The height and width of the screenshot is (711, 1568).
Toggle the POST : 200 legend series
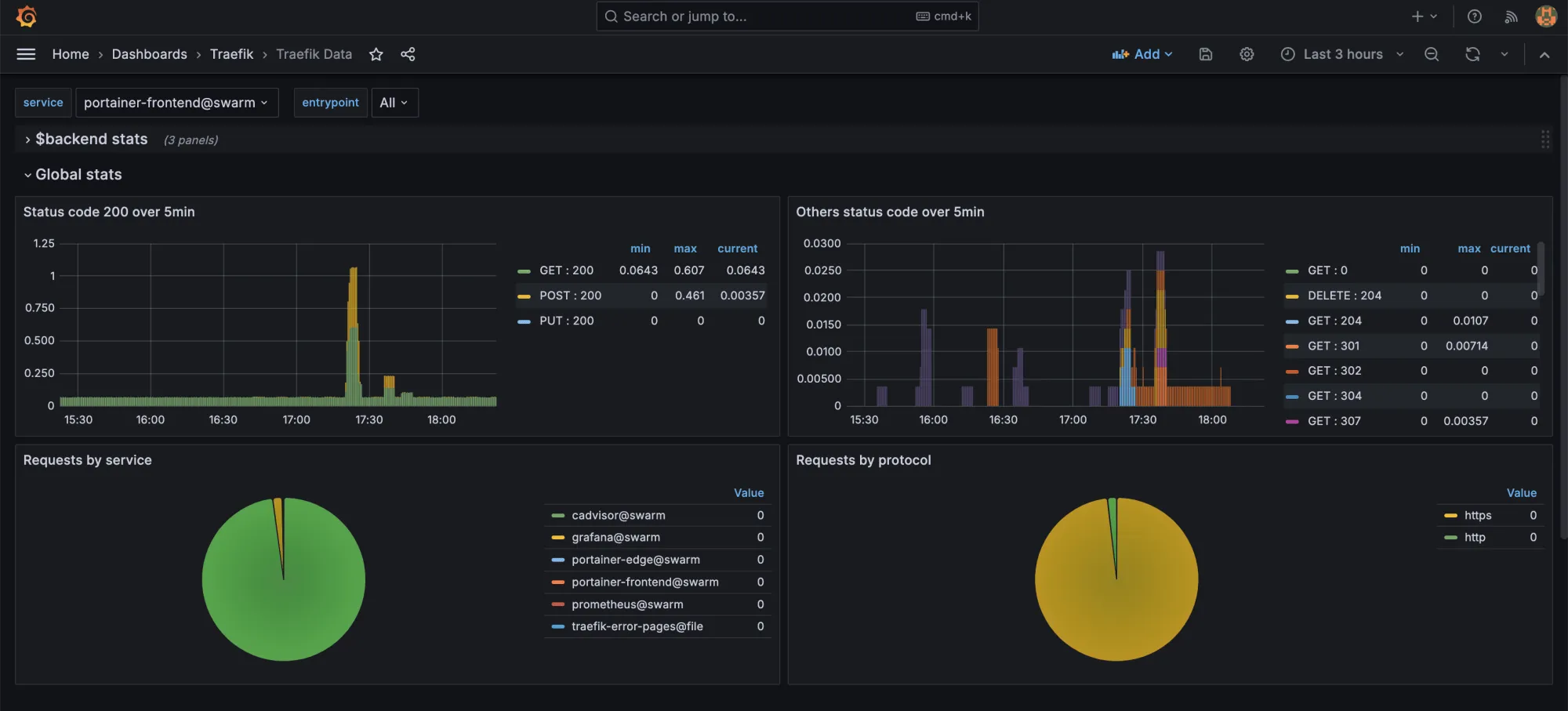click(x=570, y=296)
